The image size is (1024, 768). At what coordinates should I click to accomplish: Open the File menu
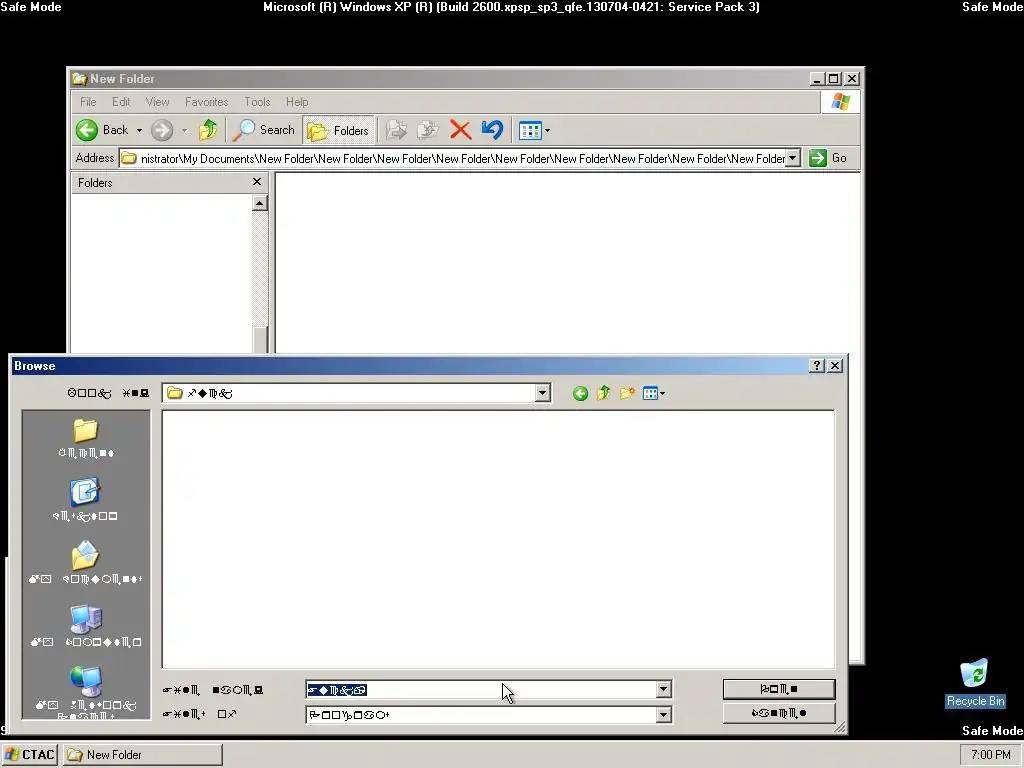[88, 102]
